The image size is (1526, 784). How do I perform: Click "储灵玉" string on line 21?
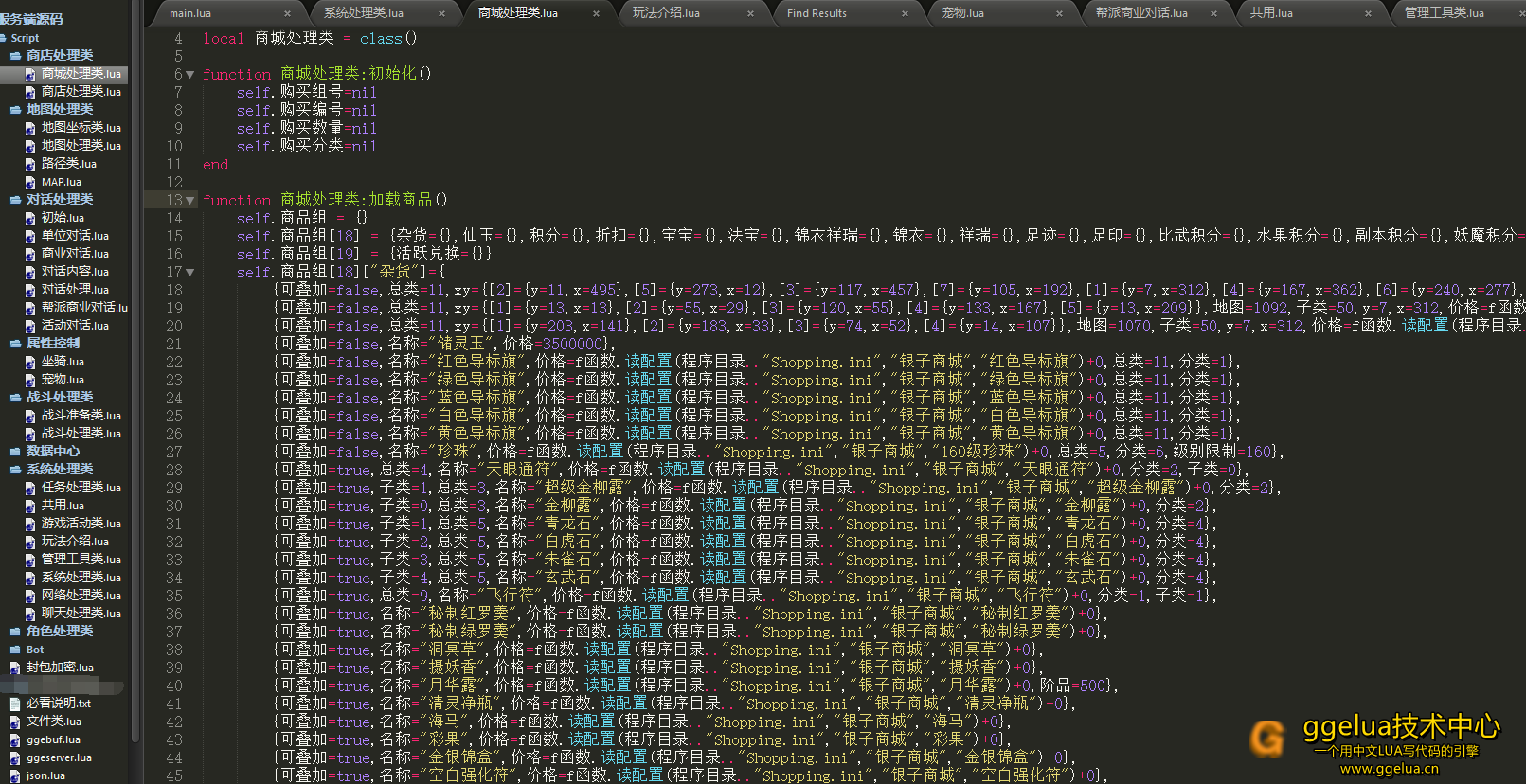(x=461, y=345)
